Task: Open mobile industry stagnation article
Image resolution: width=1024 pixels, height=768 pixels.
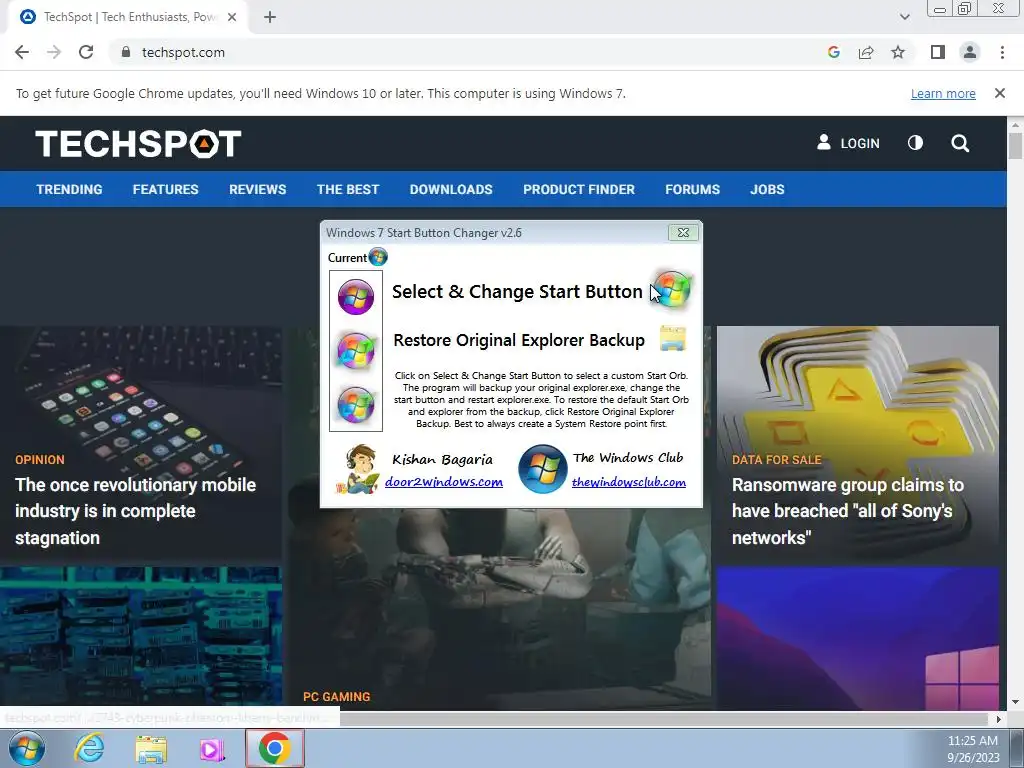Action: [x=135, y=511]
